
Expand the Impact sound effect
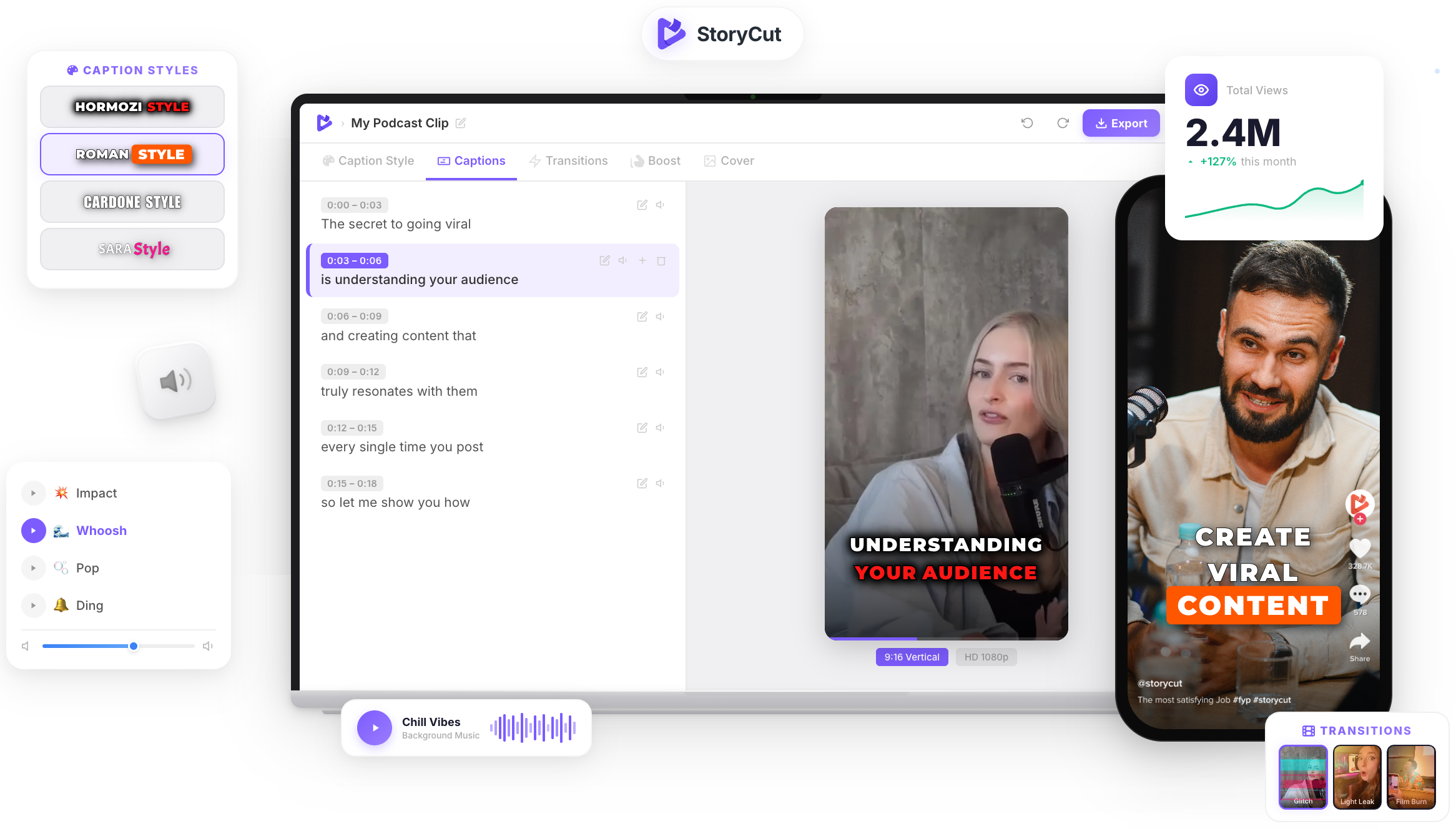33,493
